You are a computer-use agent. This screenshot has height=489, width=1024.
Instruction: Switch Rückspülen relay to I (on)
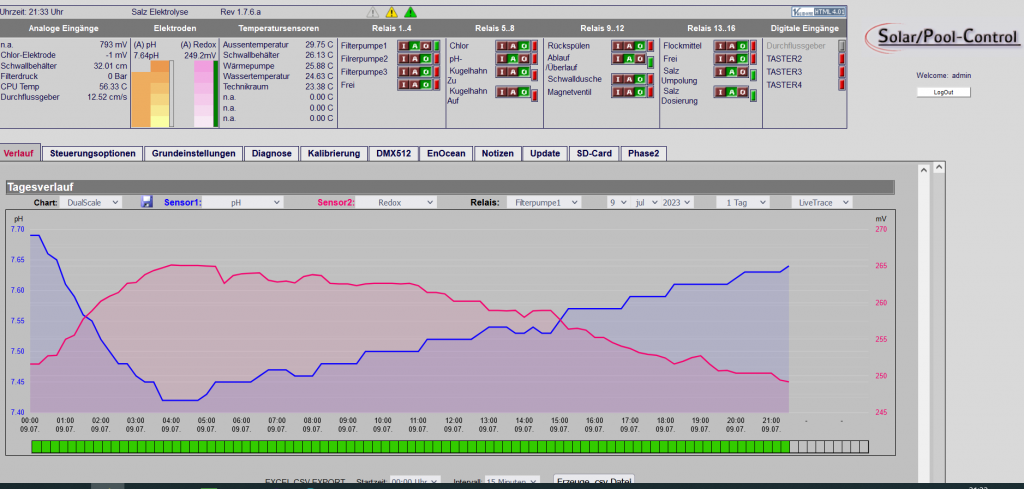point(618,46)
